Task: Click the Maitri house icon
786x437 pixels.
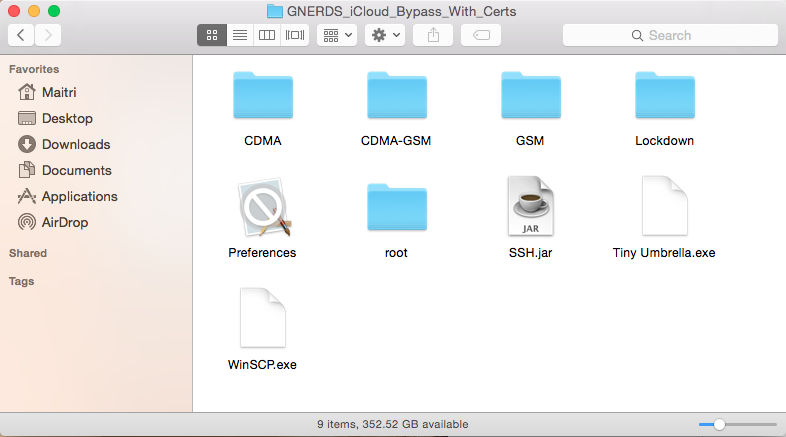Action: 27,92
